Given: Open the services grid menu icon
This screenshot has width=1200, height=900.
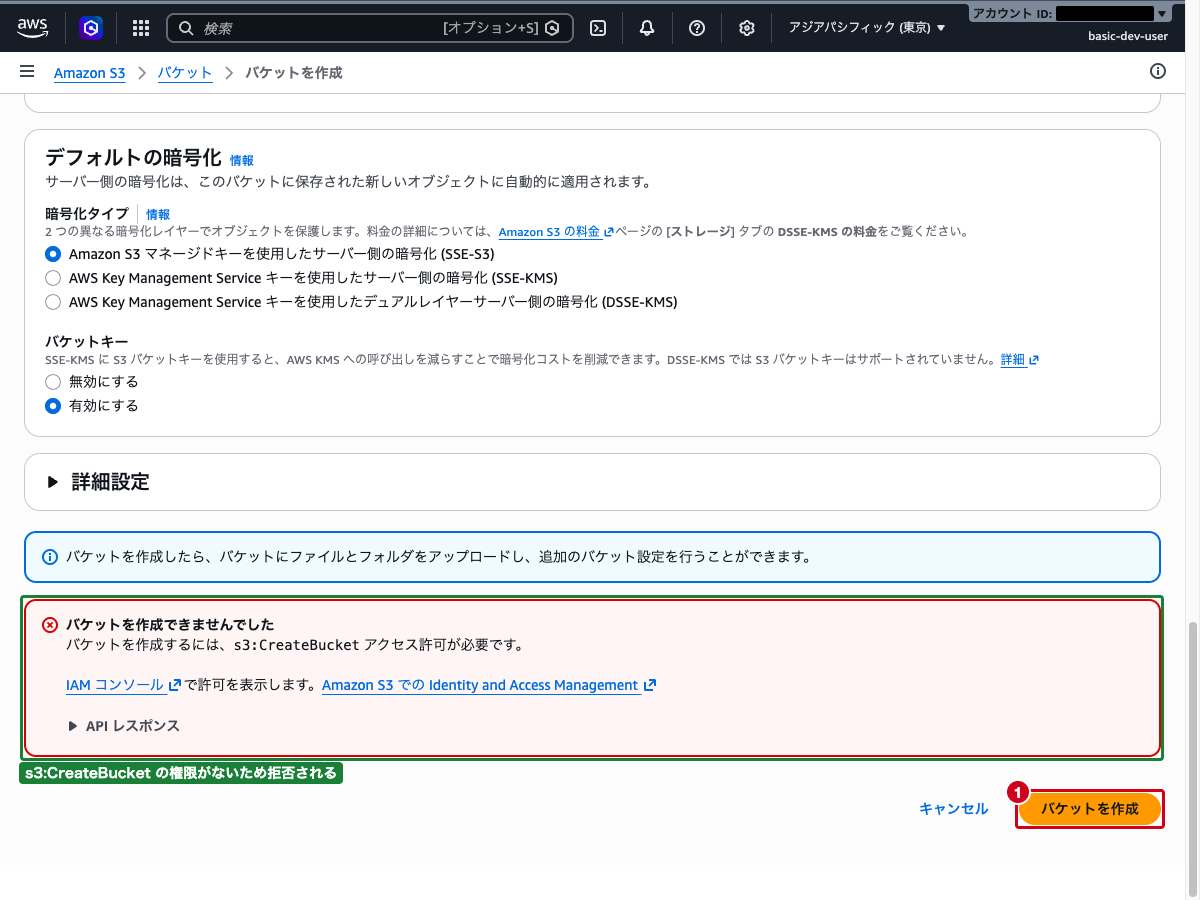Looking at the screenshot, I should [141, 28].
